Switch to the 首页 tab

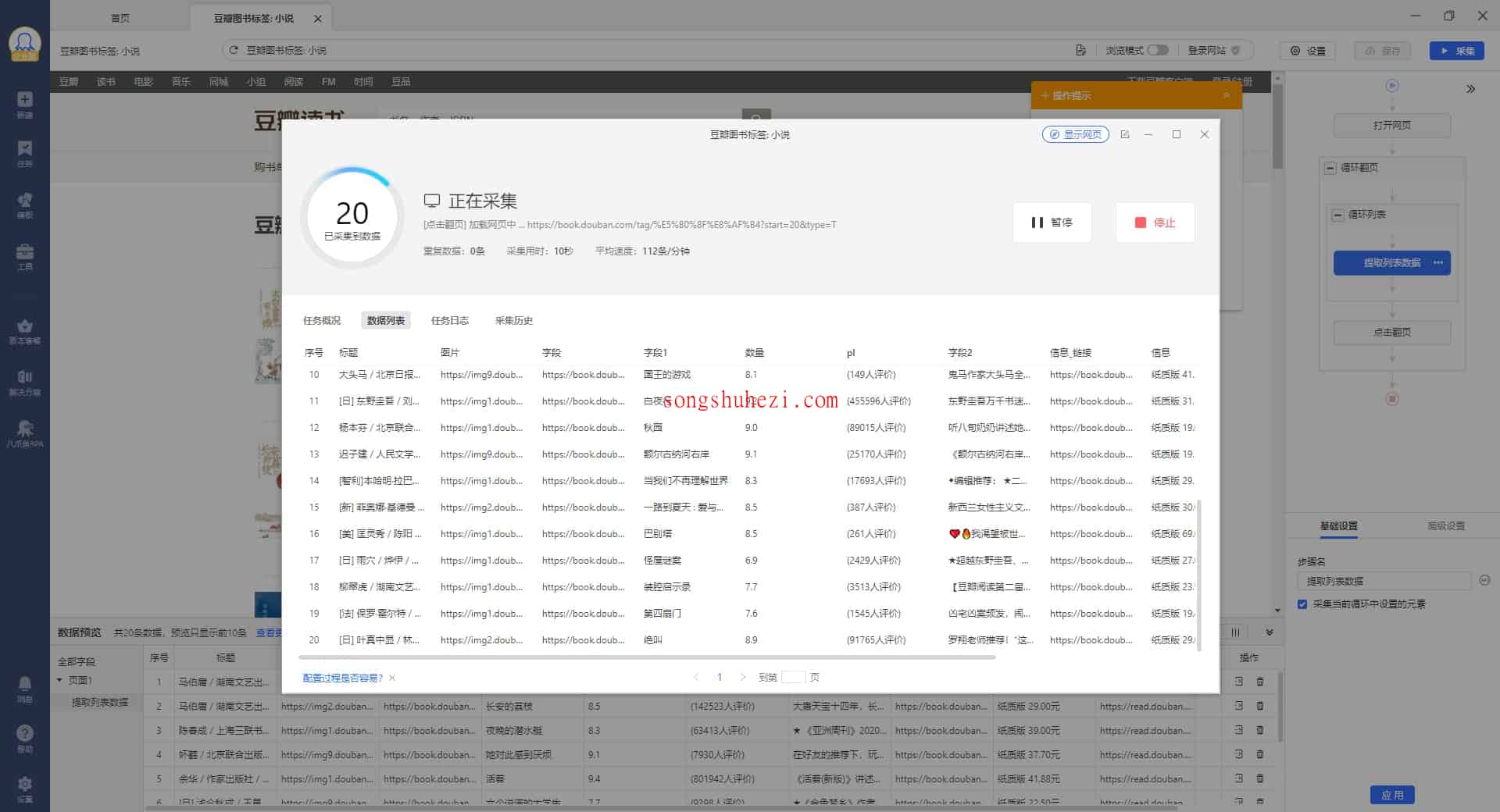click(120, 18)
